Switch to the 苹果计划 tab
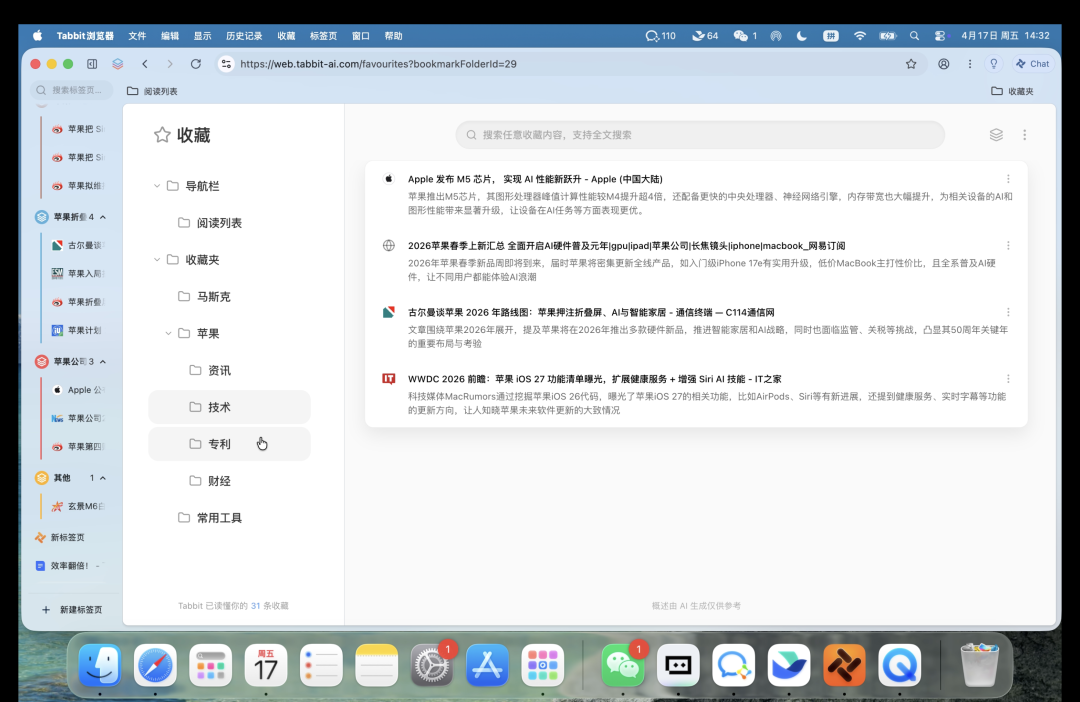This screenshot has width=1080, height=702. coord(78,331)
